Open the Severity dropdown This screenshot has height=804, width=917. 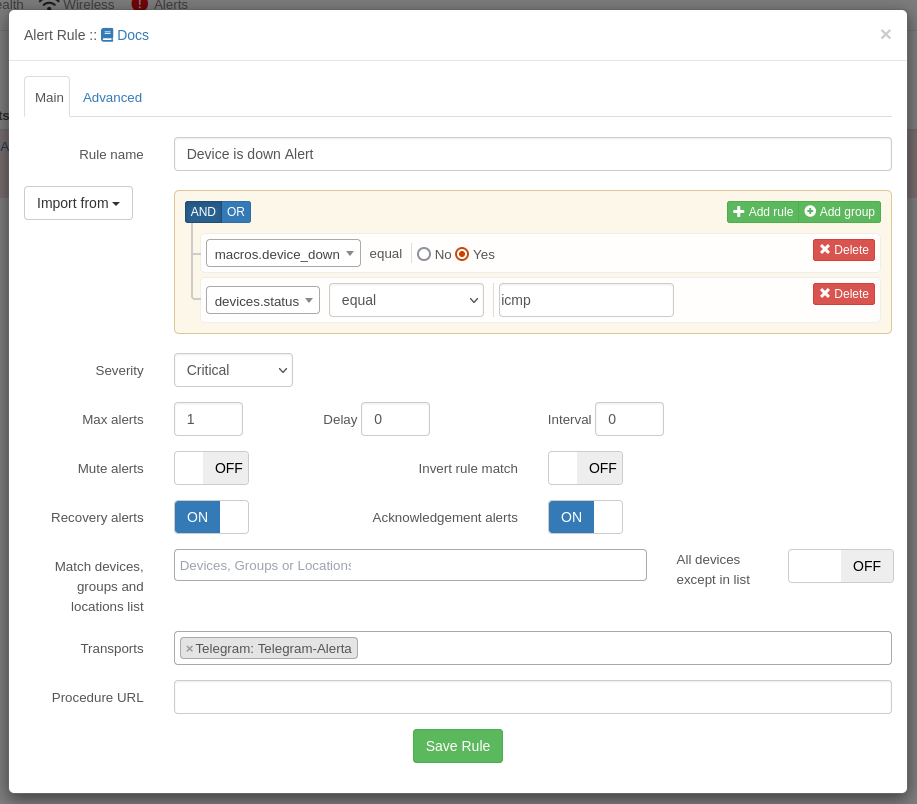point(233,370)
